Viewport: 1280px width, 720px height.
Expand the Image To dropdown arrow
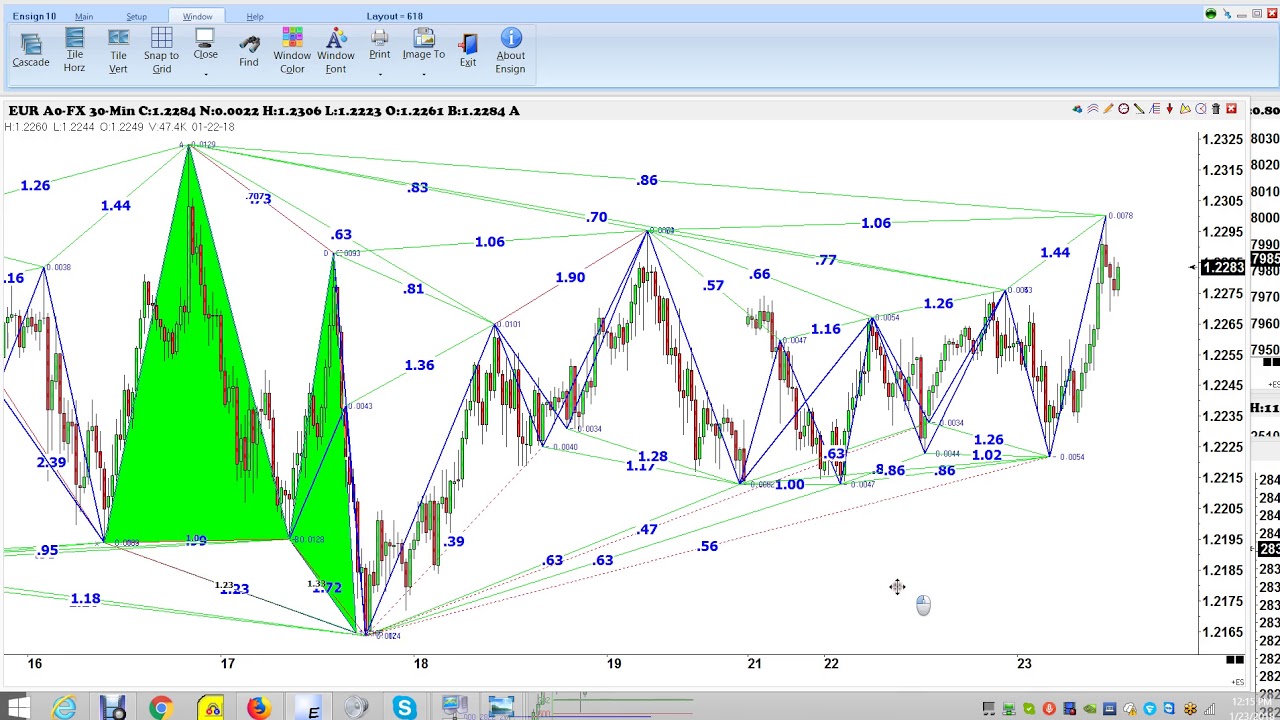click(x=423, y=75)
